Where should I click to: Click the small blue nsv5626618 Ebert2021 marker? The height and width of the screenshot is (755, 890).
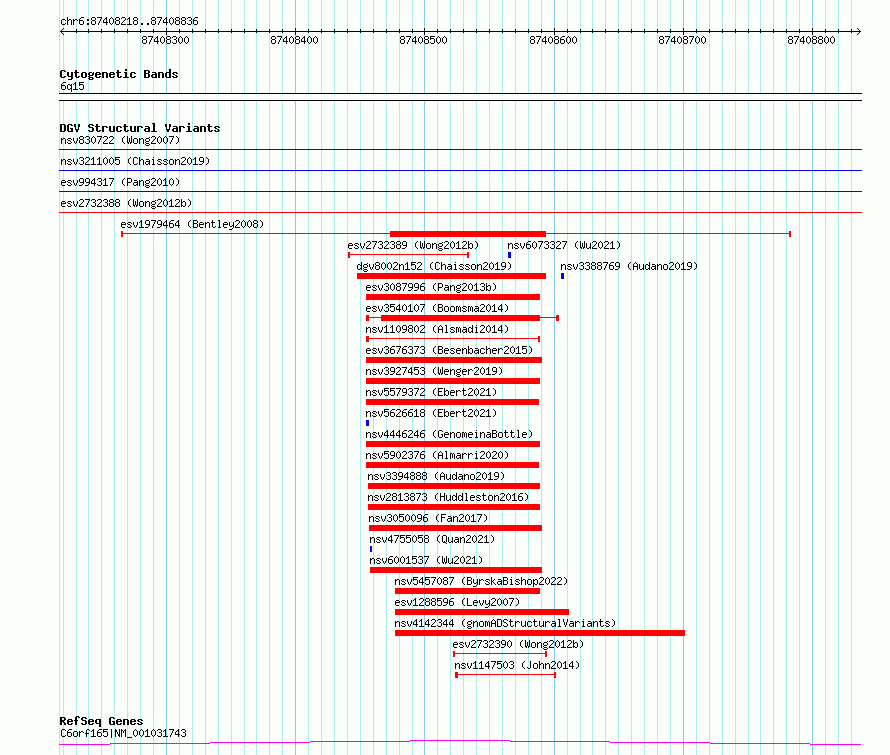[367, 423]
